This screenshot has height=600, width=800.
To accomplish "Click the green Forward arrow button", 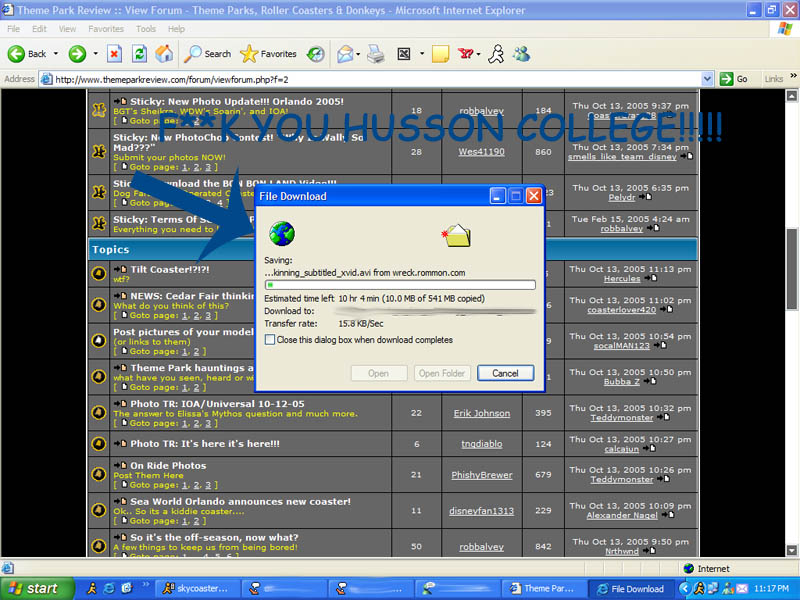I will click(77, 54).
